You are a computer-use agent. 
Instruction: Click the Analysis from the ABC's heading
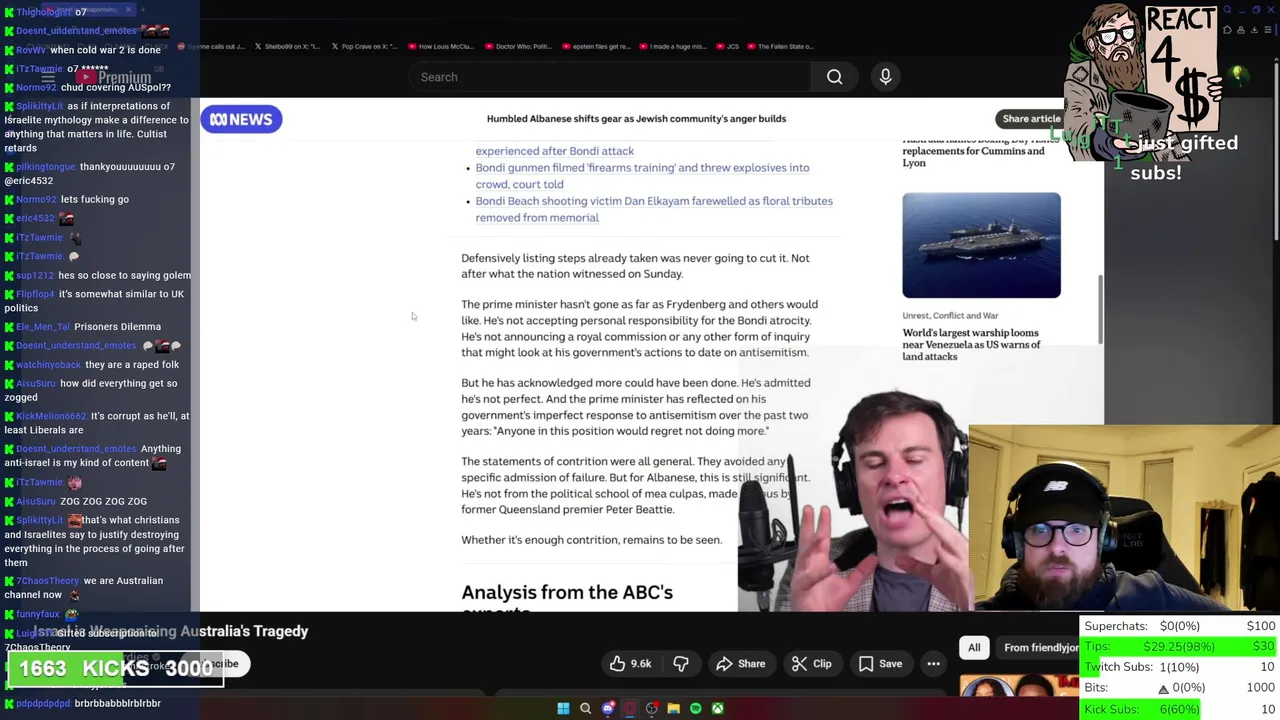click(x=567, y=593)
